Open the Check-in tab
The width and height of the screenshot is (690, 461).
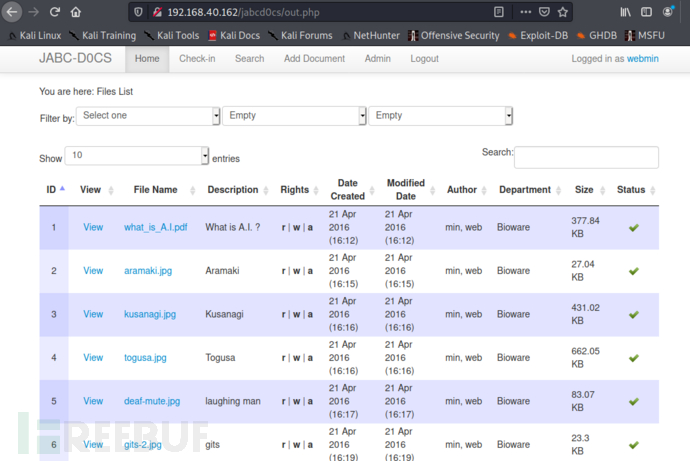197,59
